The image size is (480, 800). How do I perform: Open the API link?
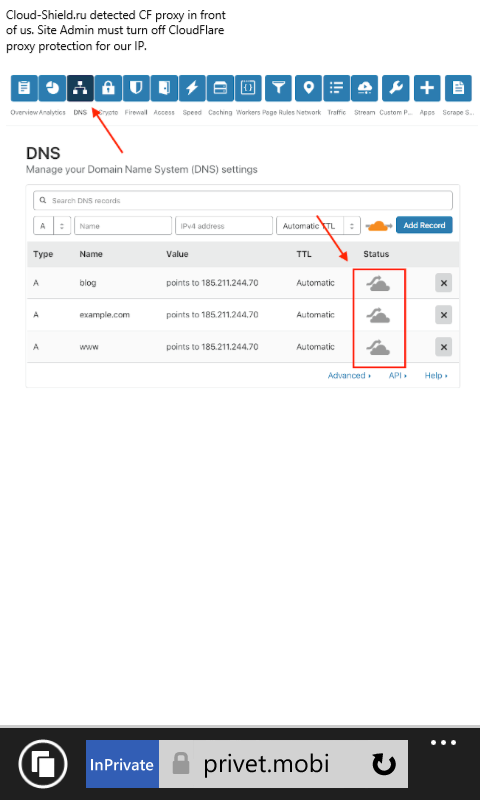(398, 376)
